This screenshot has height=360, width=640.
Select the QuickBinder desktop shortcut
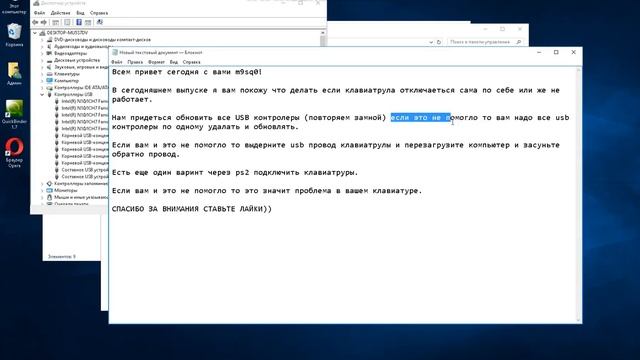click(x=14, y=114)
